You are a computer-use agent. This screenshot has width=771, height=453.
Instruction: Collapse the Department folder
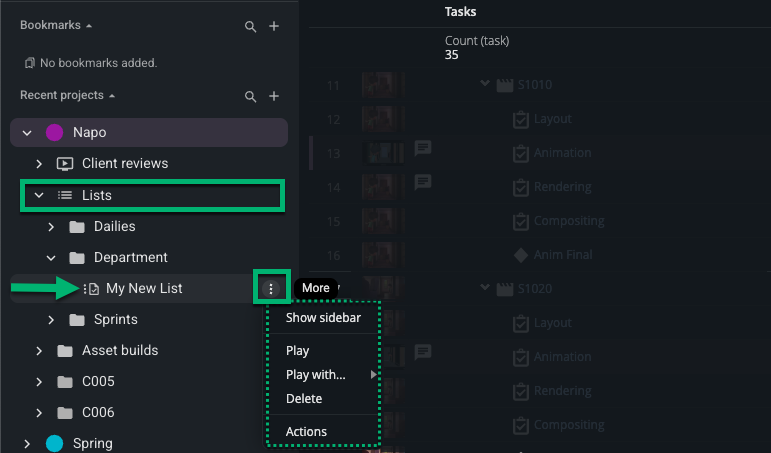[51, 258]
